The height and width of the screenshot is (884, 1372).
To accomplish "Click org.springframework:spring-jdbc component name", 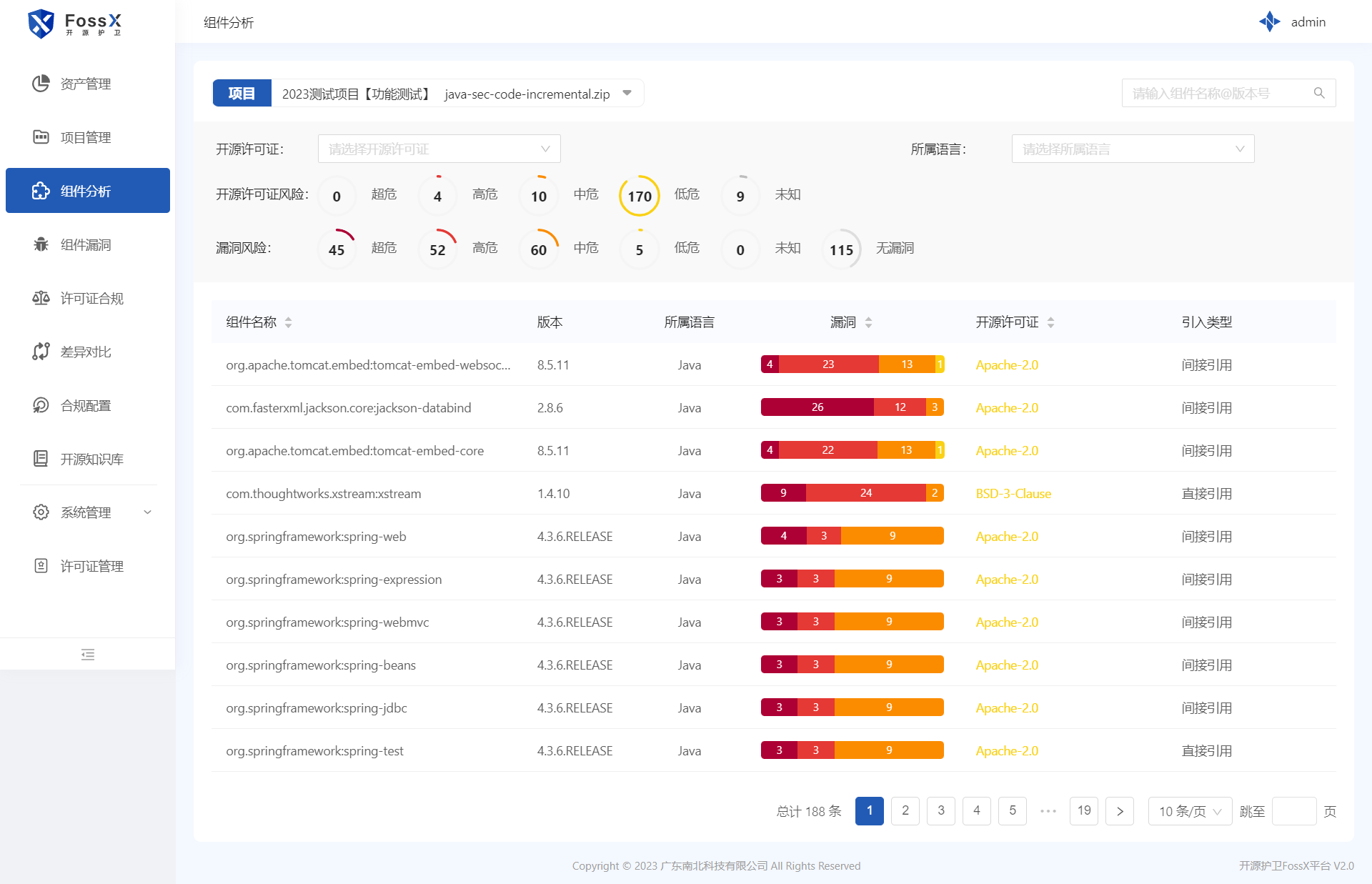I will (x=317, y=707).
